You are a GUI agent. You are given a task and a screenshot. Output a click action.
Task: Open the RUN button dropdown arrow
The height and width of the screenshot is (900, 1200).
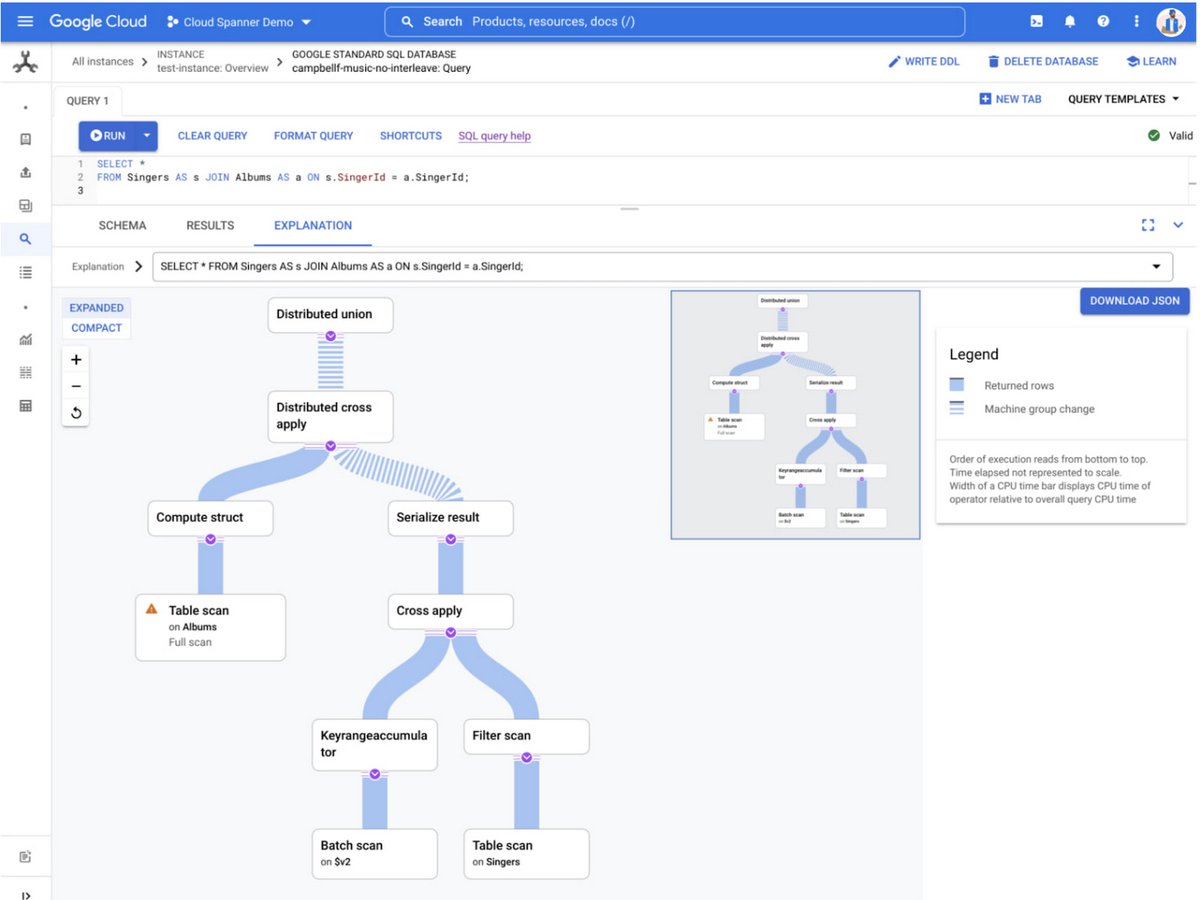146,135
